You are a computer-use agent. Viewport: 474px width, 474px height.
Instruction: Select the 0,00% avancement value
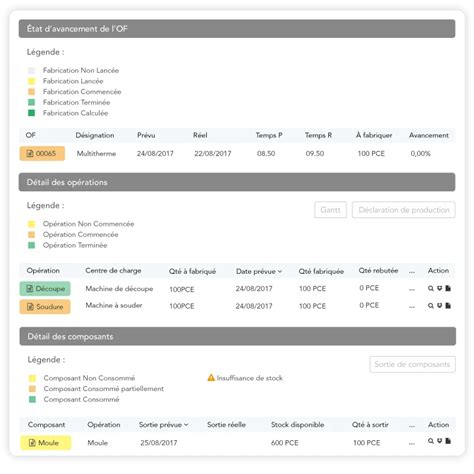point(420,153)
